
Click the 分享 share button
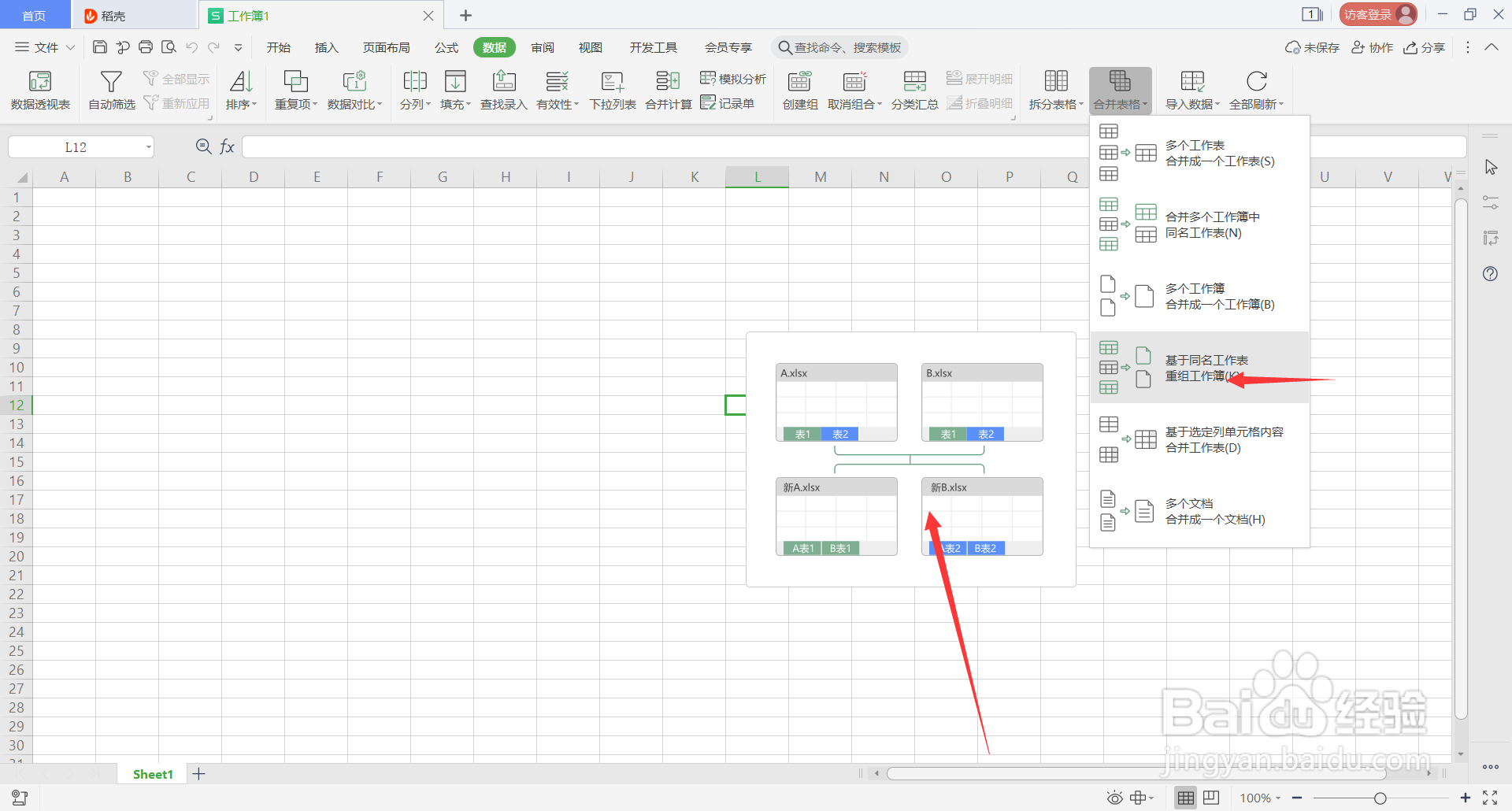tap(1425, 47)
